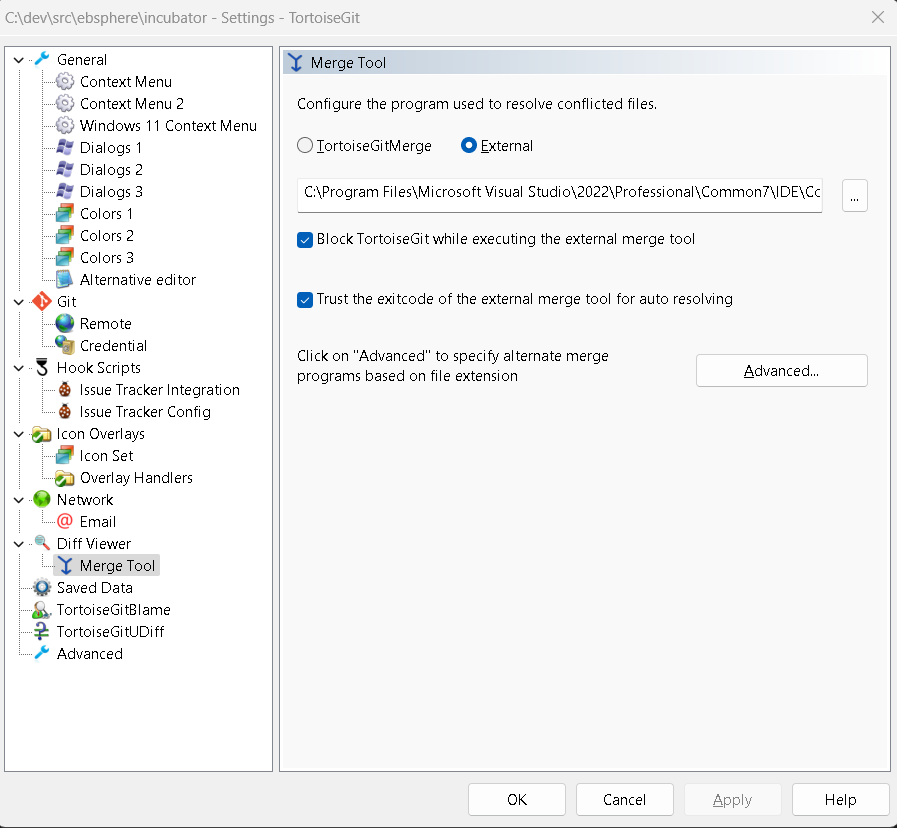Click the Windows 11 Context Menu gear icon

point(65,125)
